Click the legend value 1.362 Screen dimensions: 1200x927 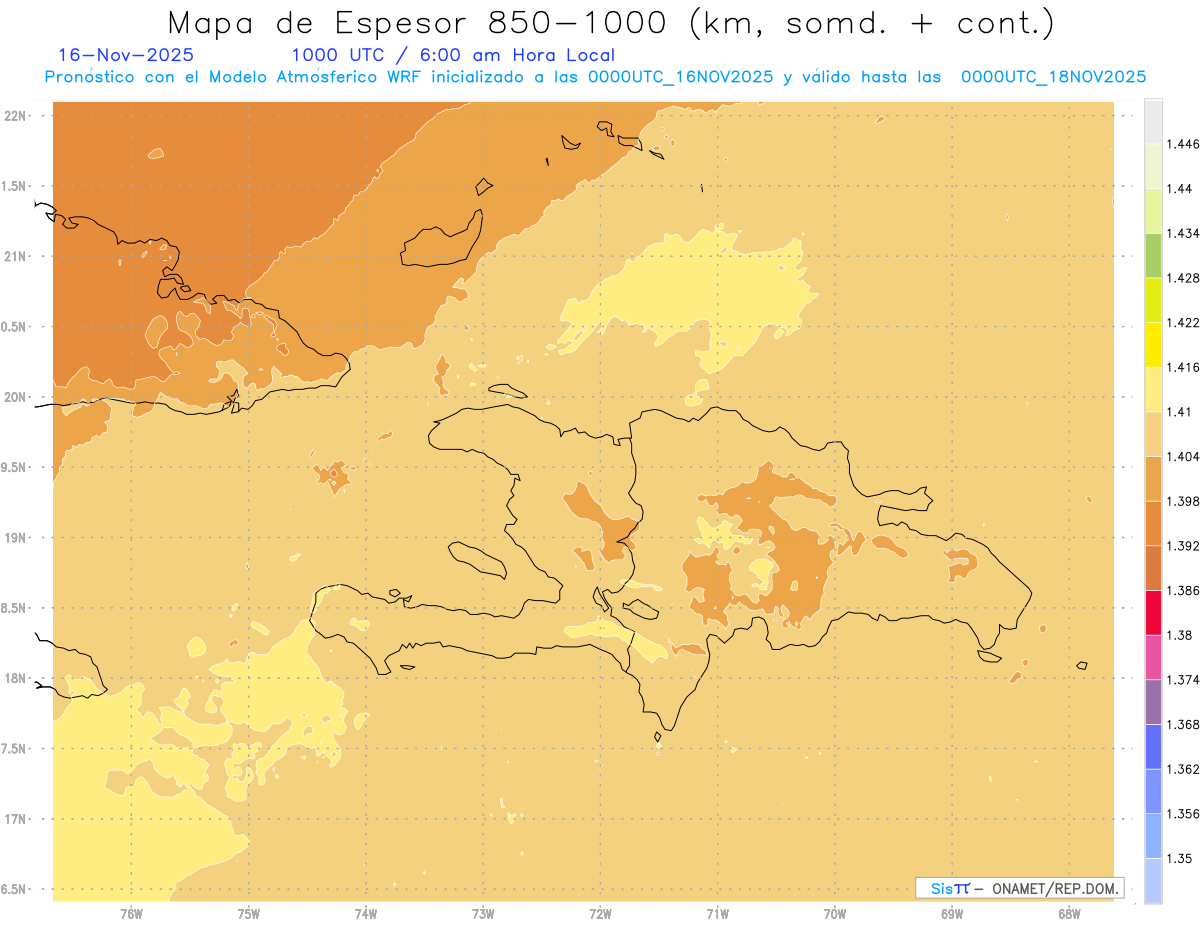(1183, 769)
